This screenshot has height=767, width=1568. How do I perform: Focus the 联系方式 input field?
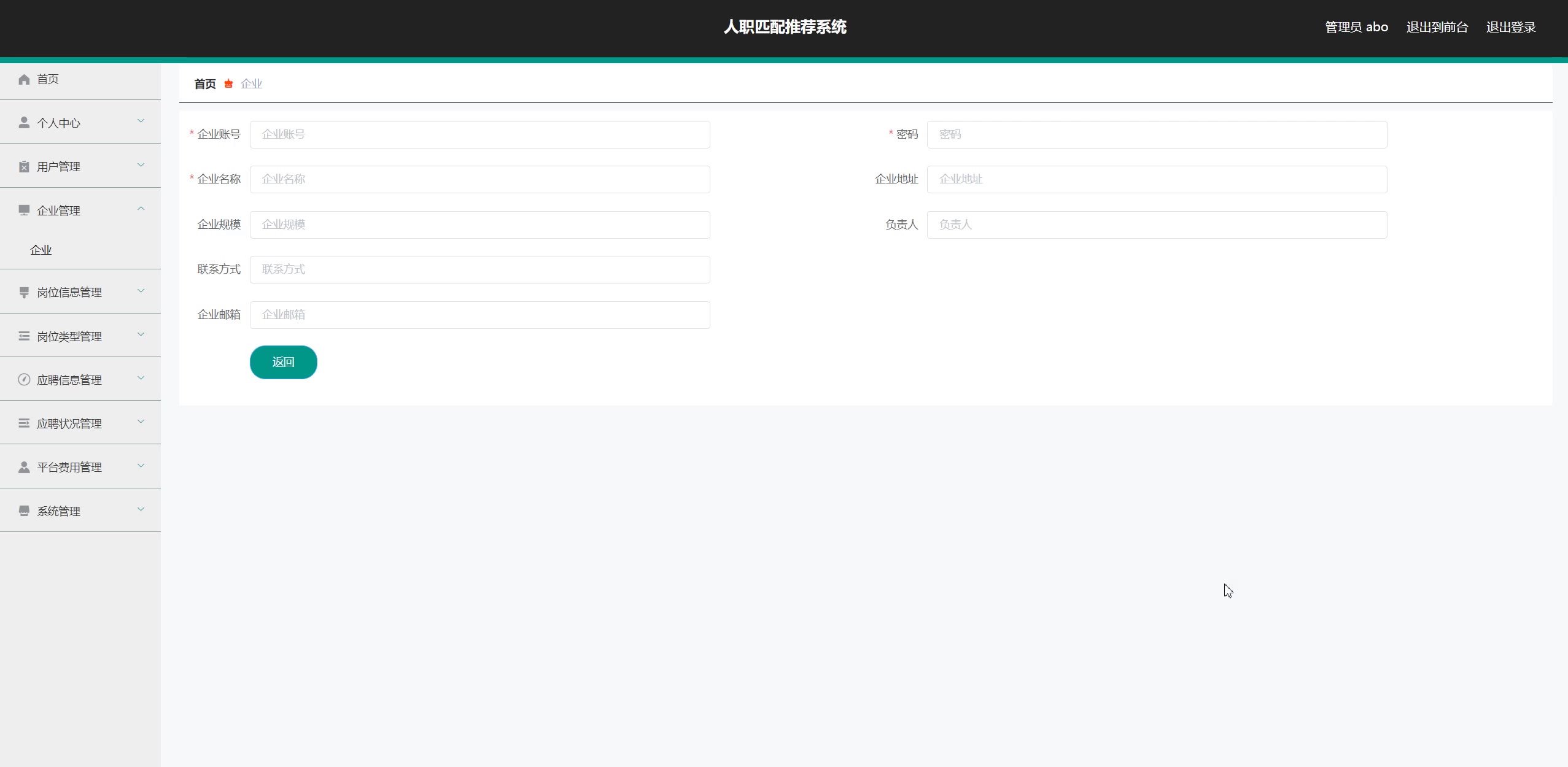(x=479, y=269)
